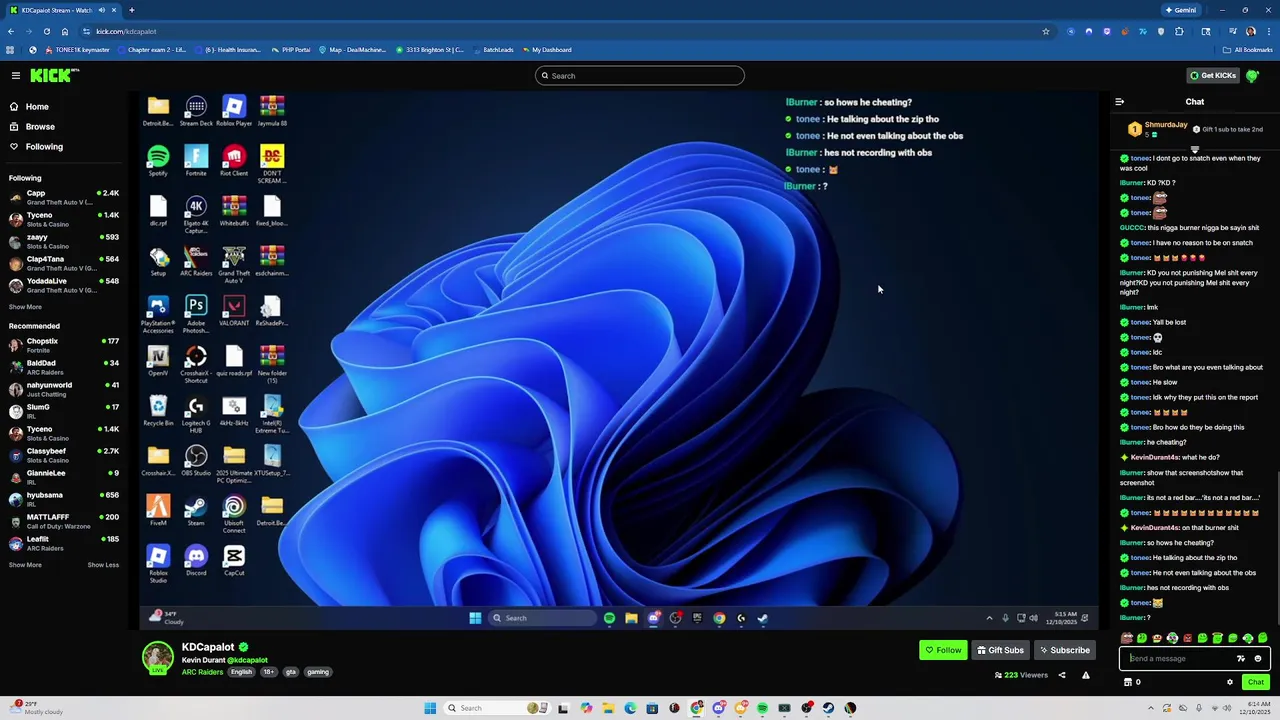Open the chat emote picker smiley

click(1258, 658)
